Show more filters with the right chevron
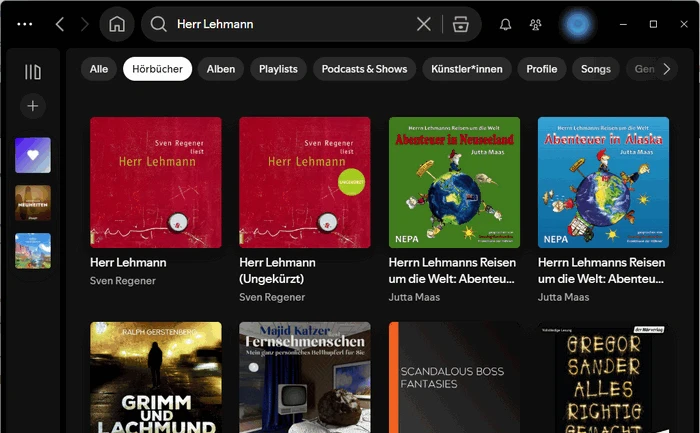 click(x=667, y=69)
